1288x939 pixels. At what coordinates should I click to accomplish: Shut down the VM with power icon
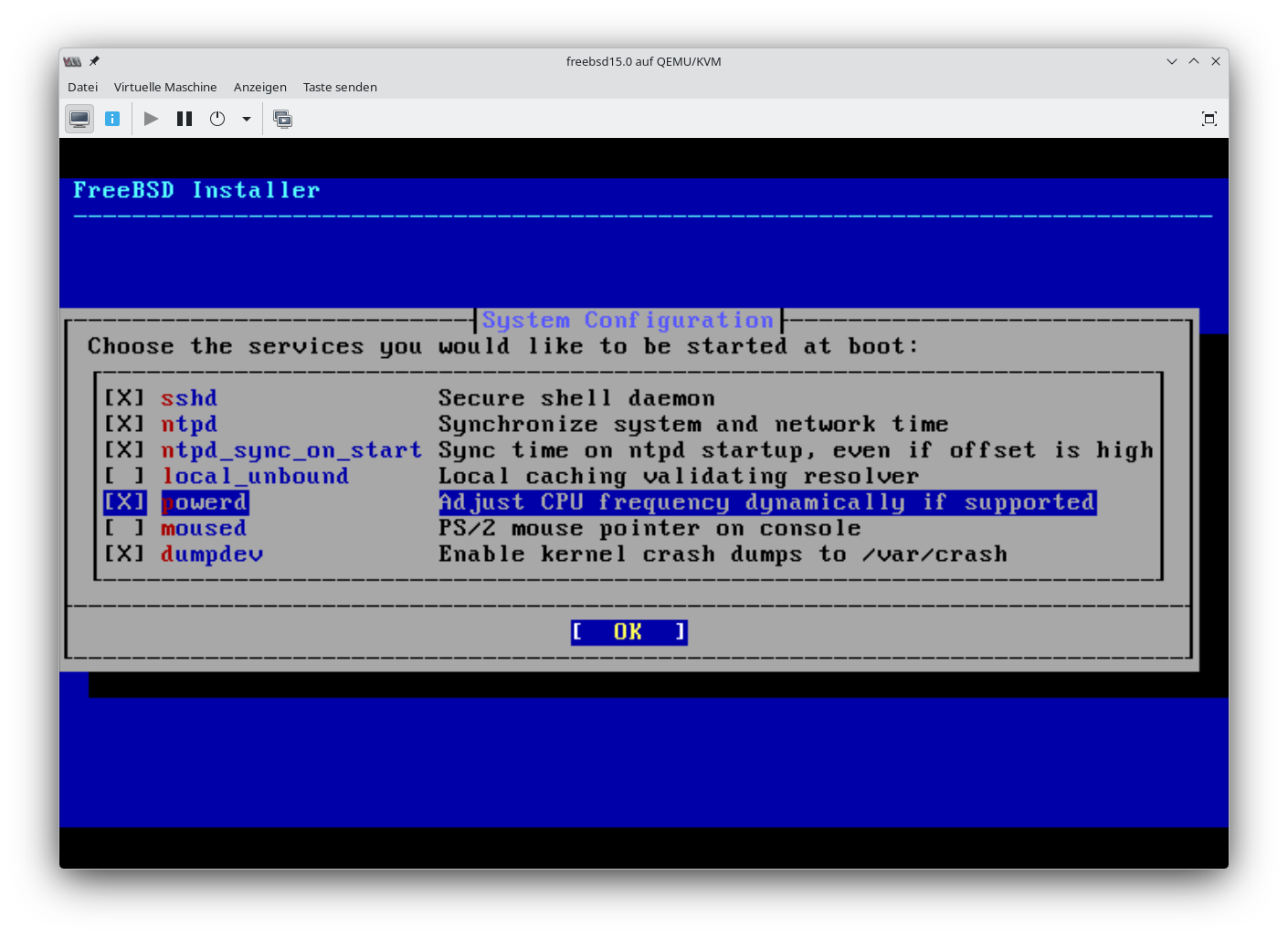(217, 119)
